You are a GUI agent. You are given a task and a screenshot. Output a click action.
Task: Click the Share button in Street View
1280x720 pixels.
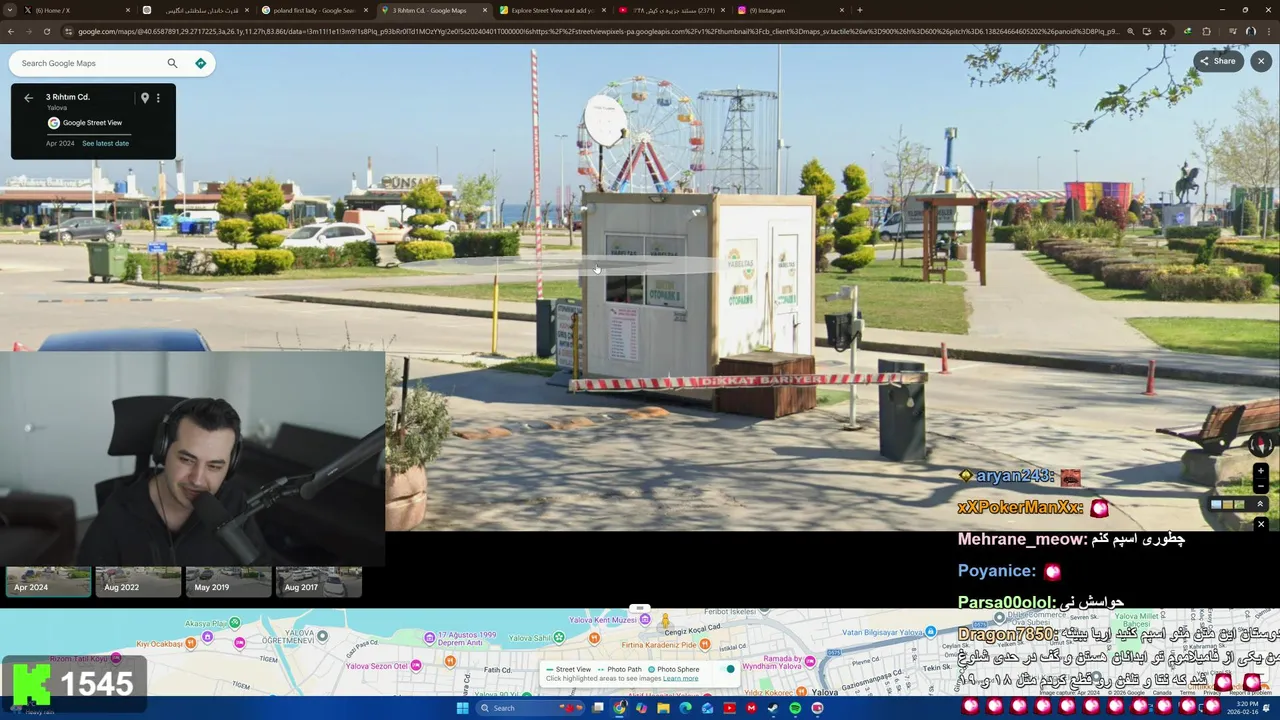(x=1217, y=61)
